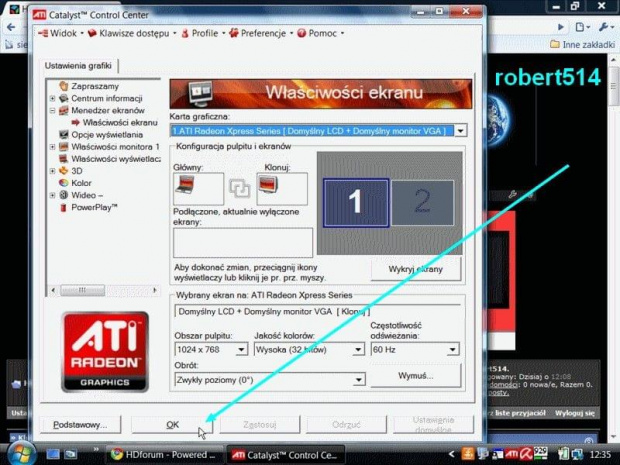Click the Właściwości wyświetlacza icon
620x465 pixels.
tap(64, 159)
